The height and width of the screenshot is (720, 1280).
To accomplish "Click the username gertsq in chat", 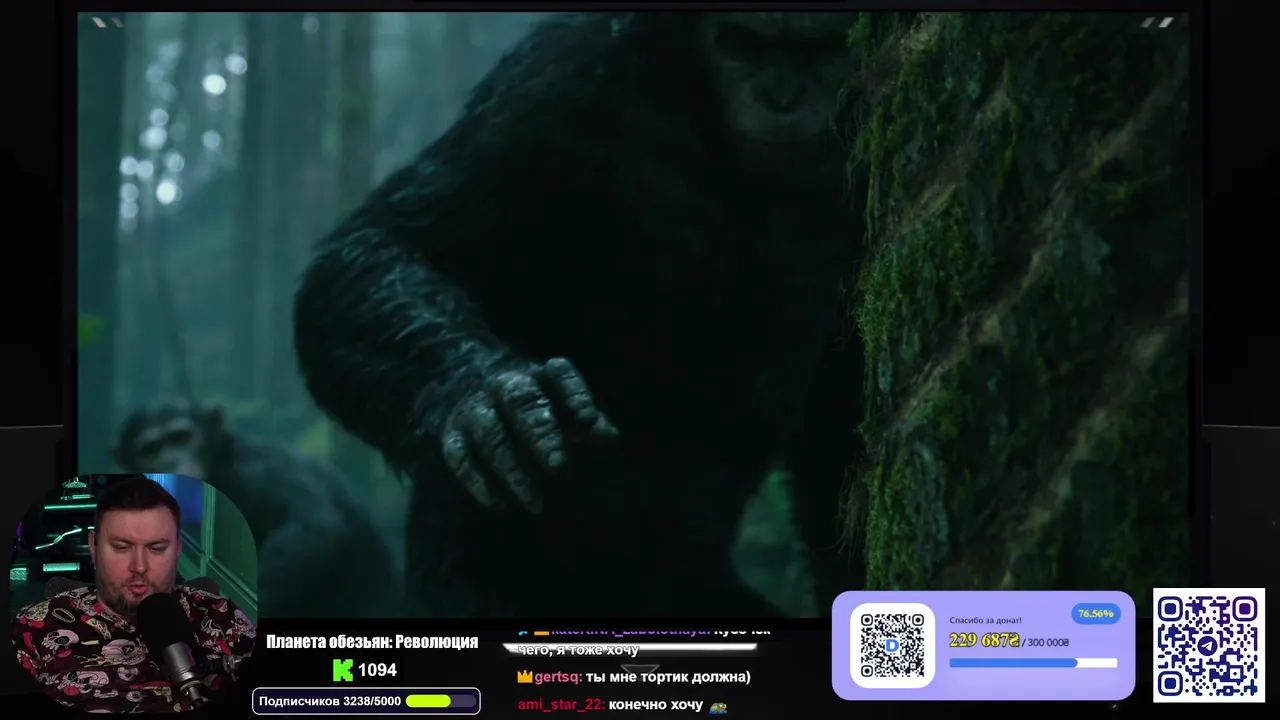I will click(556, 677).
